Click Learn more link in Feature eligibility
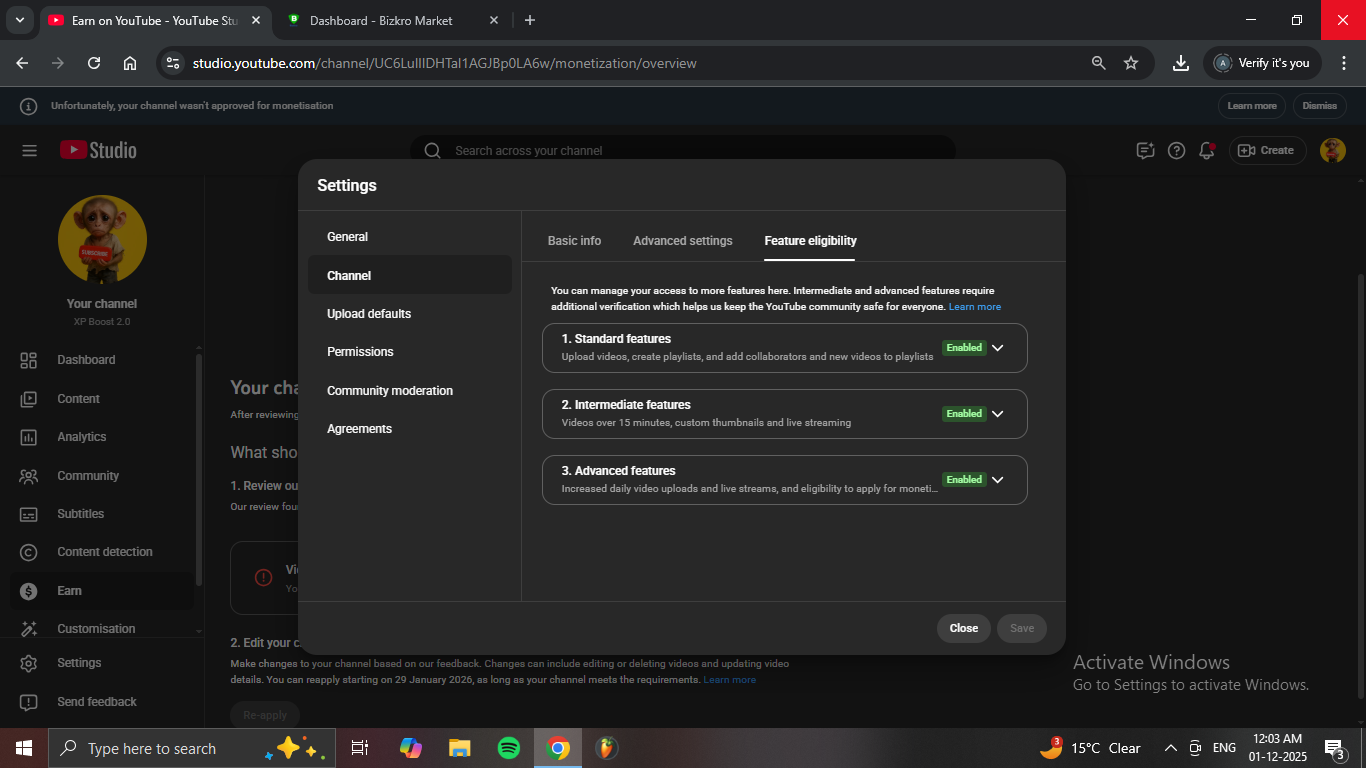This screenshot has height=768, width=1366. pos(974,307)
